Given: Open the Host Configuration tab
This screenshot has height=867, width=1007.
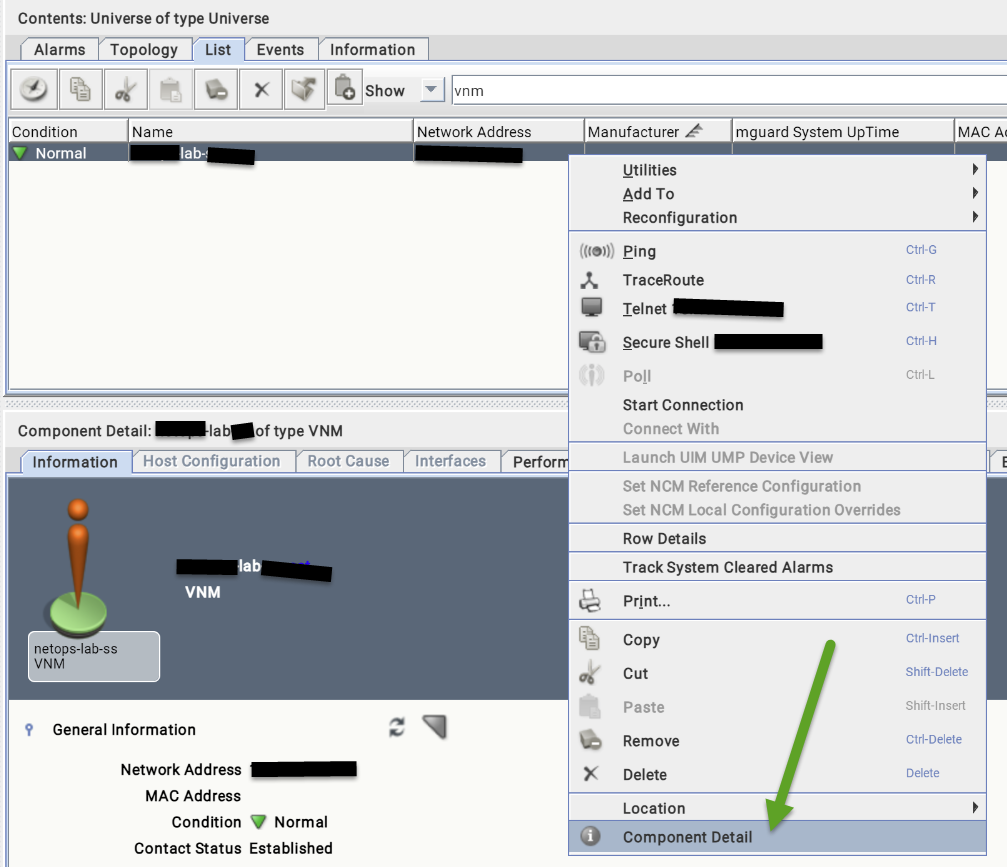Looking at the screenshot, I should (x=211, y=461).
